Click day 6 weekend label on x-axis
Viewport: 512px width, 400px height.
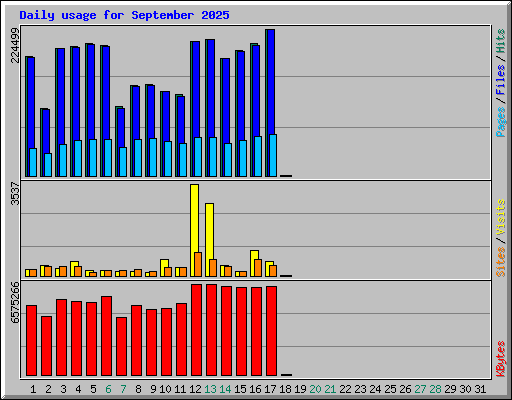[x=108, y=389]
